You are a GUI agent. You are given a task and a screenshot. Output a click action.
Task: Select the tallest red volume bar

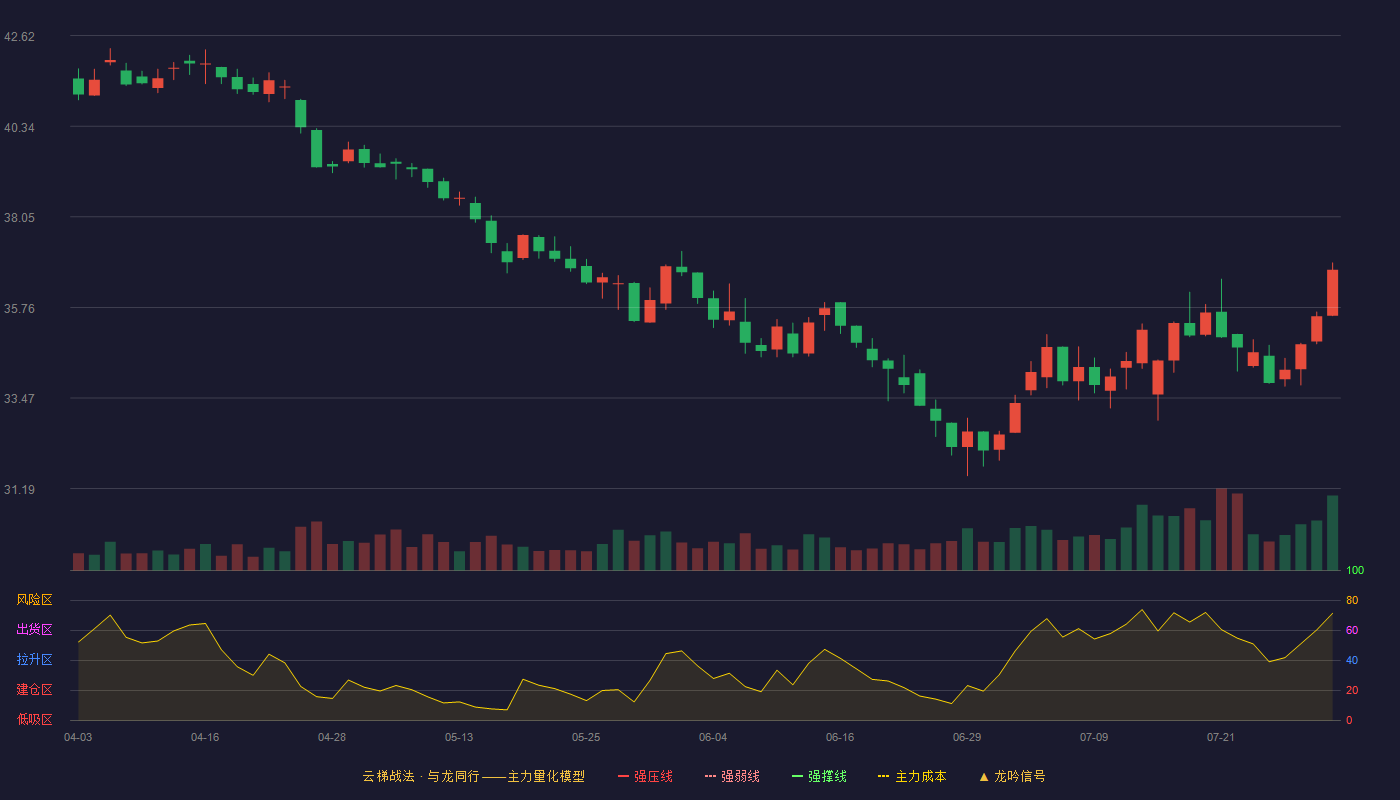1221,529
